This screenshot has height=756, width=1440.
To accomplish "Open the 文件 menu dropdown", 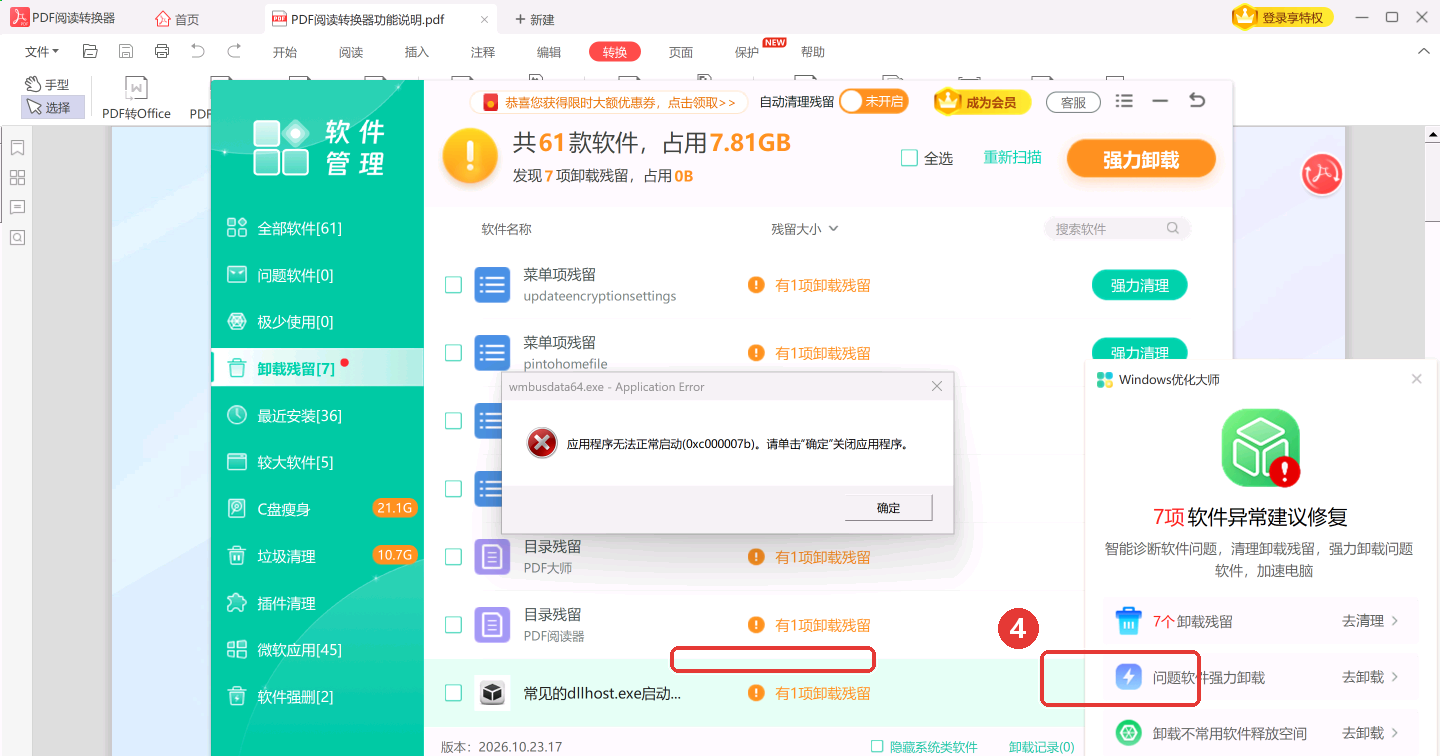I will click(41, 52).
